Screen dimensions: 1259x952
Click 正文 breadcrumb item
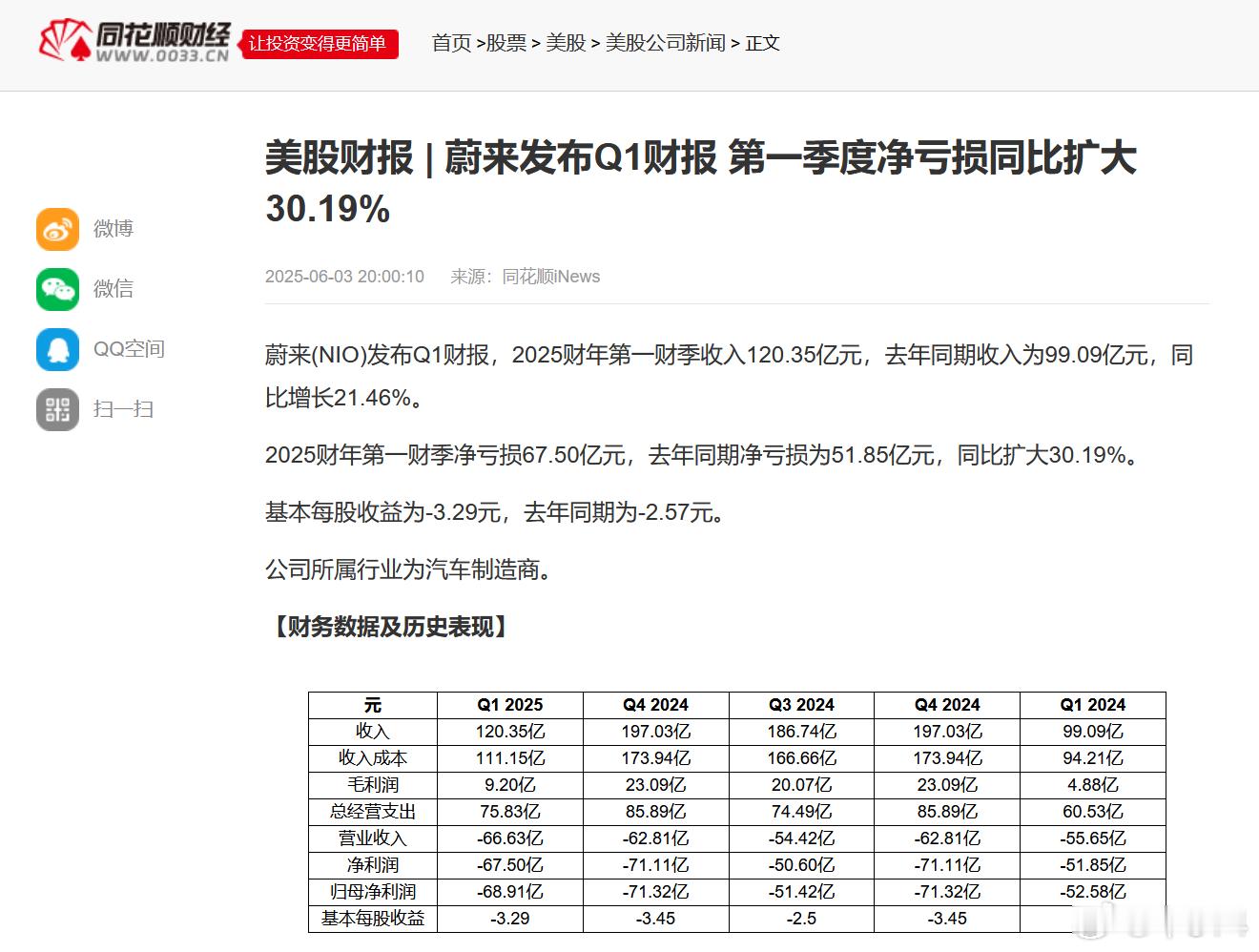coord(763,43)
